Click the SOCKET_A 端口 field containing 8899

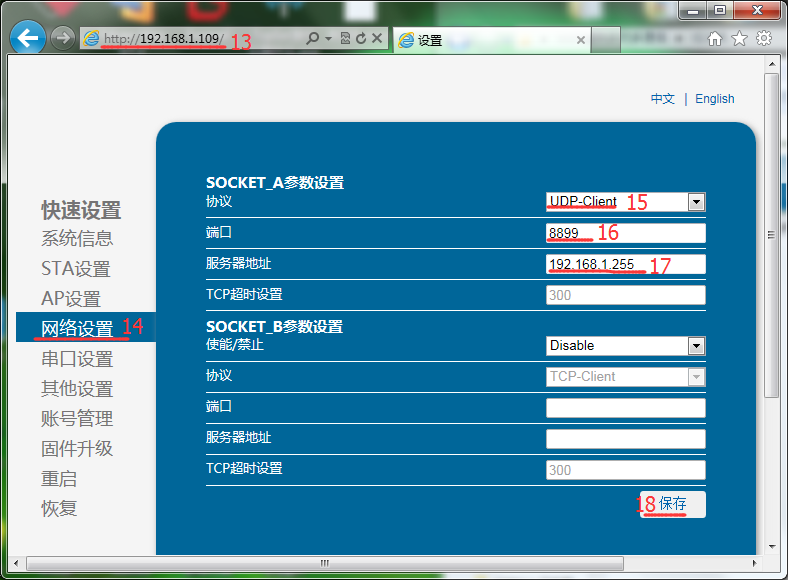tap(625, 233)
